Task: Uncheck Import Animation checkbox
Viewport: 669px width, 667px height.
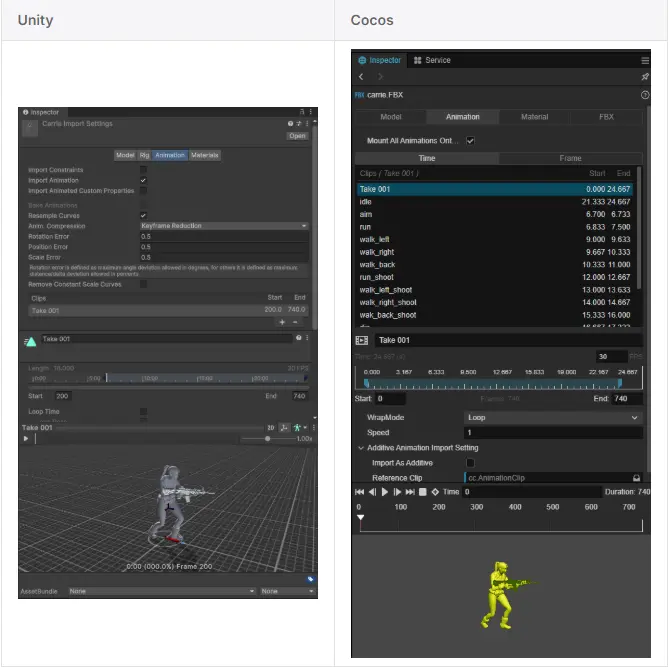Action: coord(143,180)
